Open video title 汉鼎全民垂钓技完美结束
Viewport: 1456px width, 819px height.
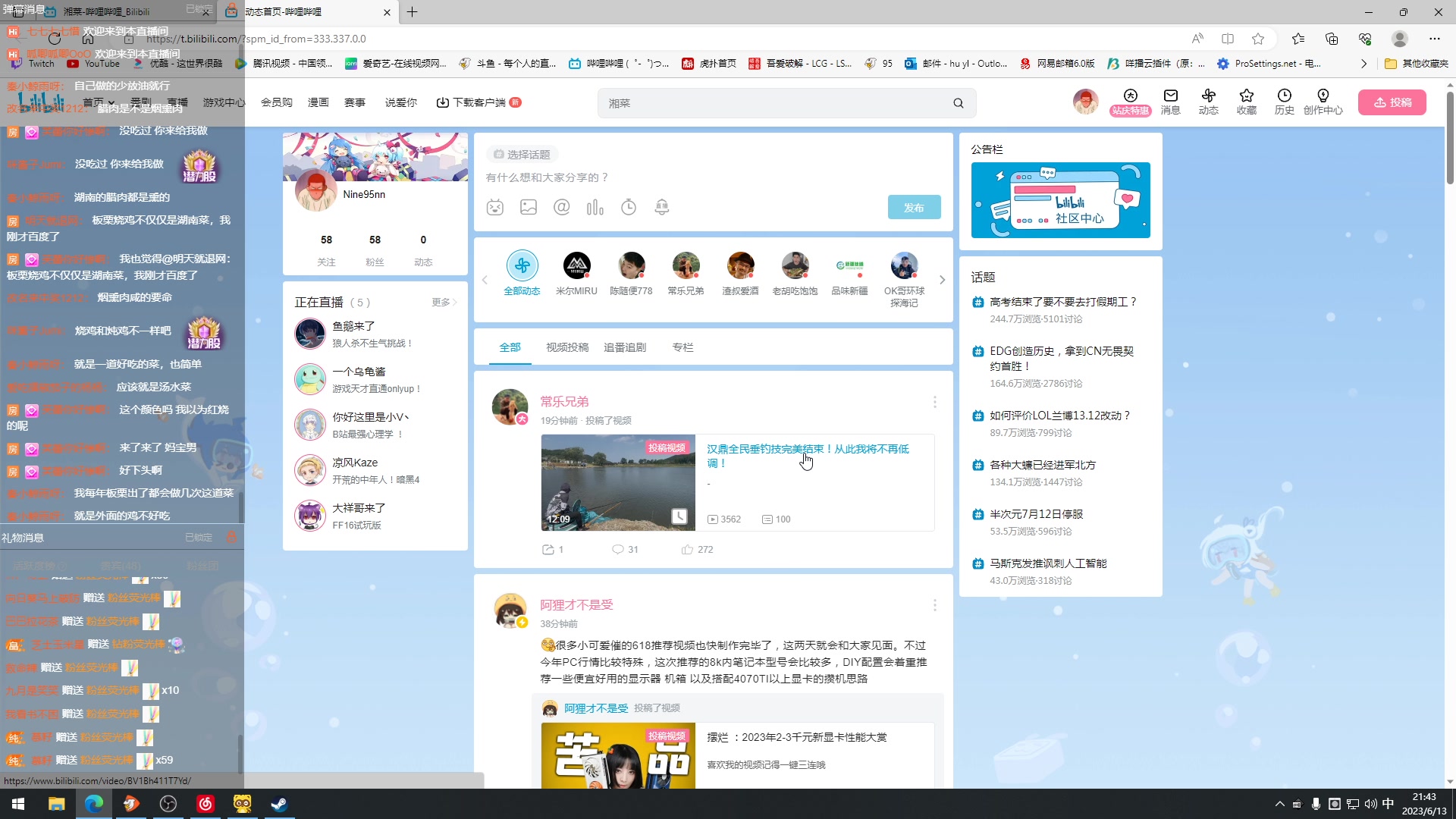point(808,456)
